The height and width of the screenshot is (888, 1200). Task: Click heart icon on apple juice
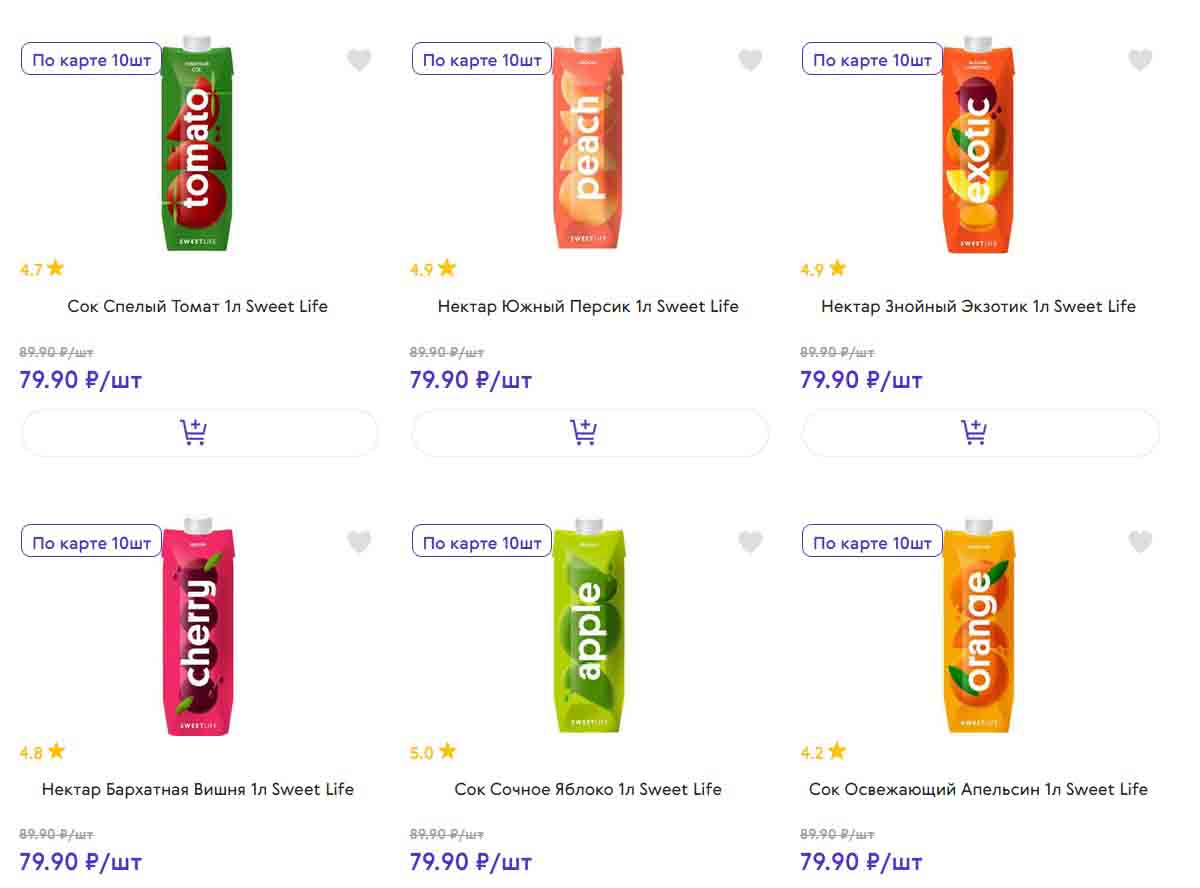click(750, 543)
